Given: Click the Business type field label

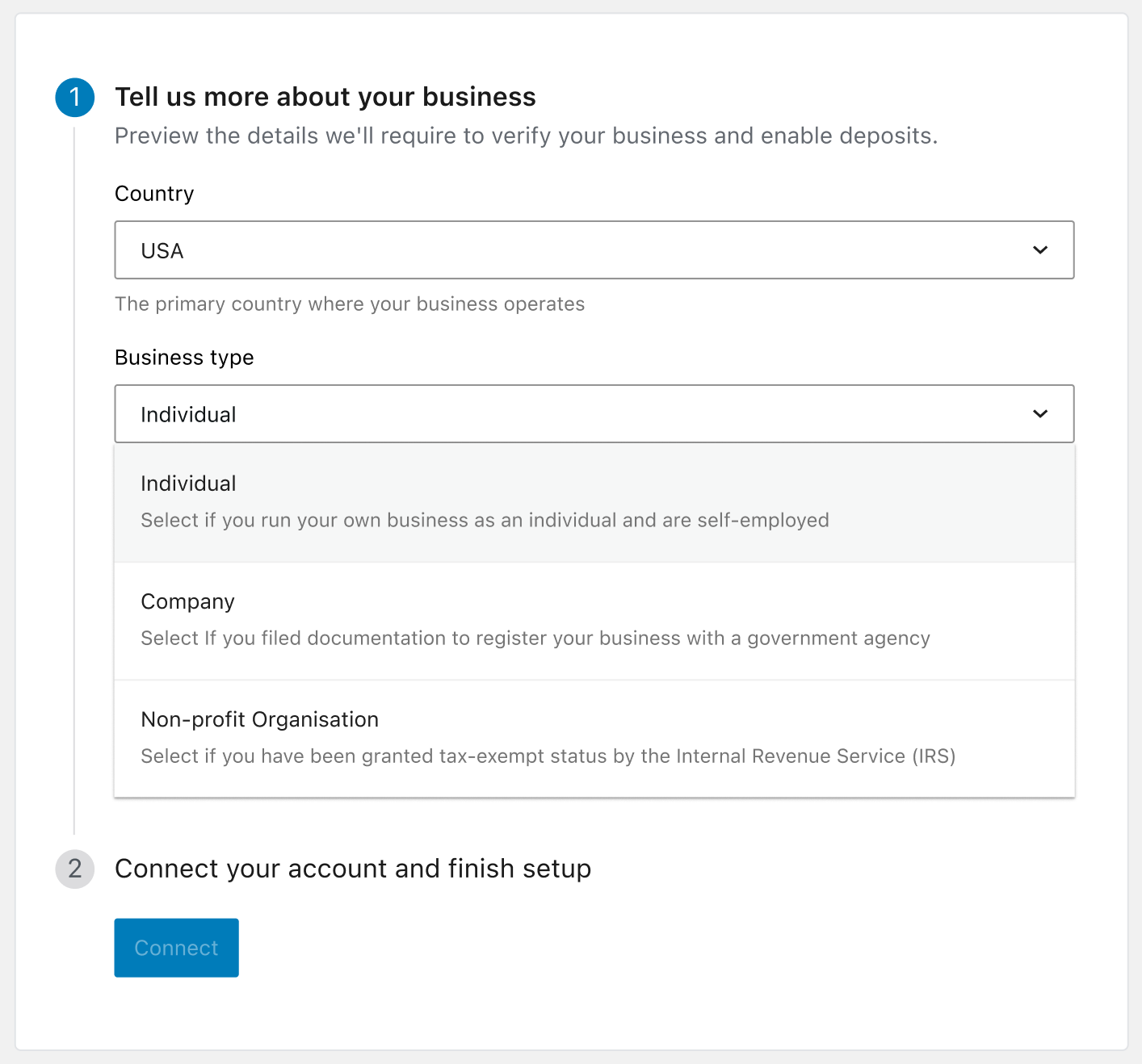Looking at the screenshot, I should tap(184, 358).
